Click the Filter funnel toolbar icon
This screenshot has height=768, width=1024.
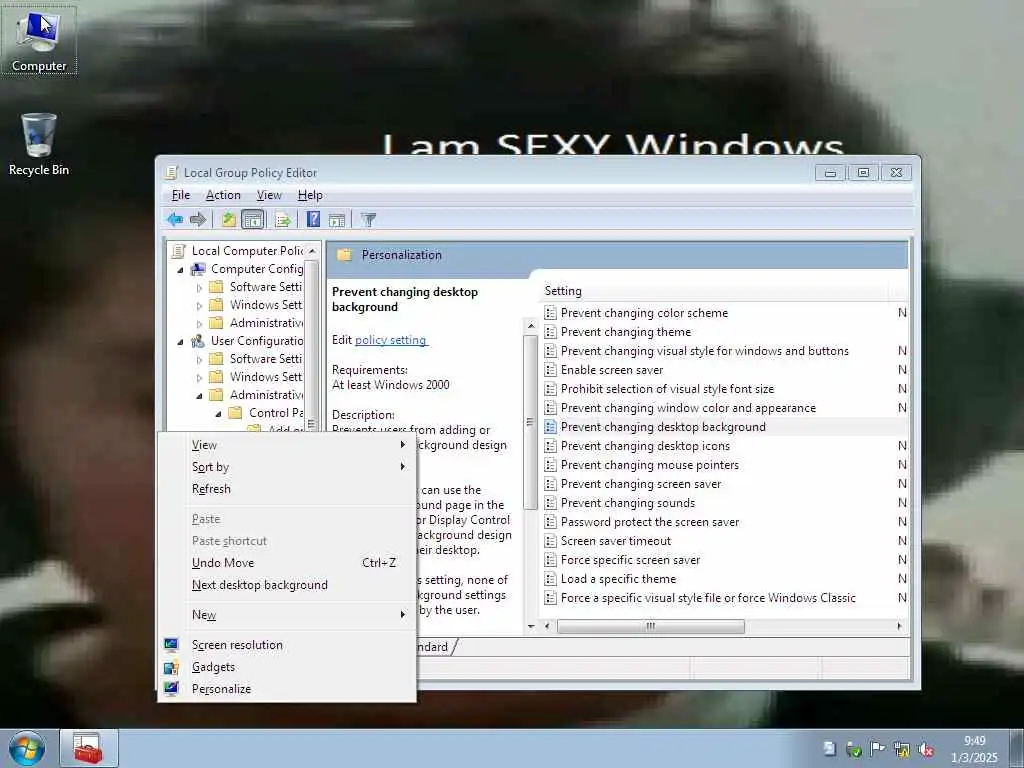tap(368, 220)
